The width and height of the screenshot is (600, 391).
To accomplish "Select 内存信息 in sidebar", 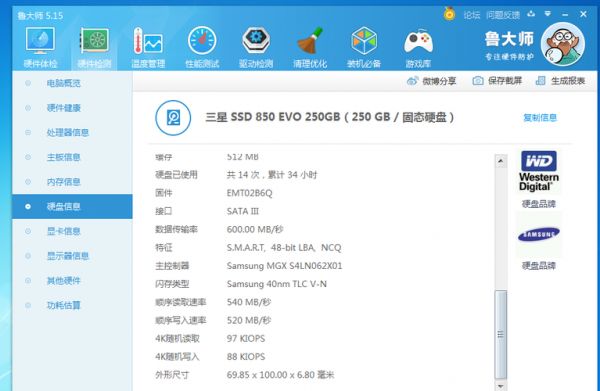I will pyautogui.click(x=72, y=182).
